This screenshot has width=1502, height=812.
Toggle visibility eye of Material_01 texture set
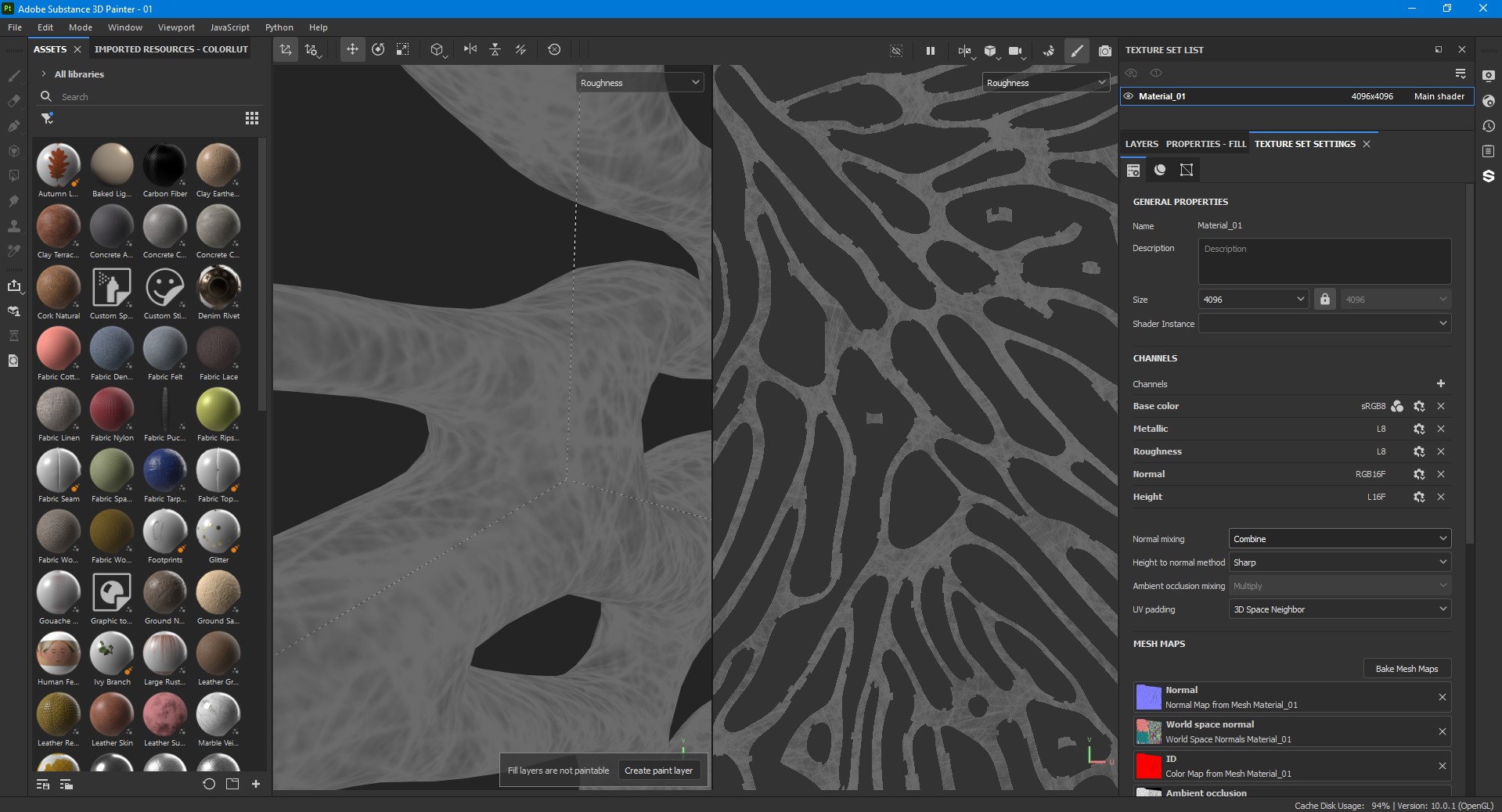coord(1129,96)
